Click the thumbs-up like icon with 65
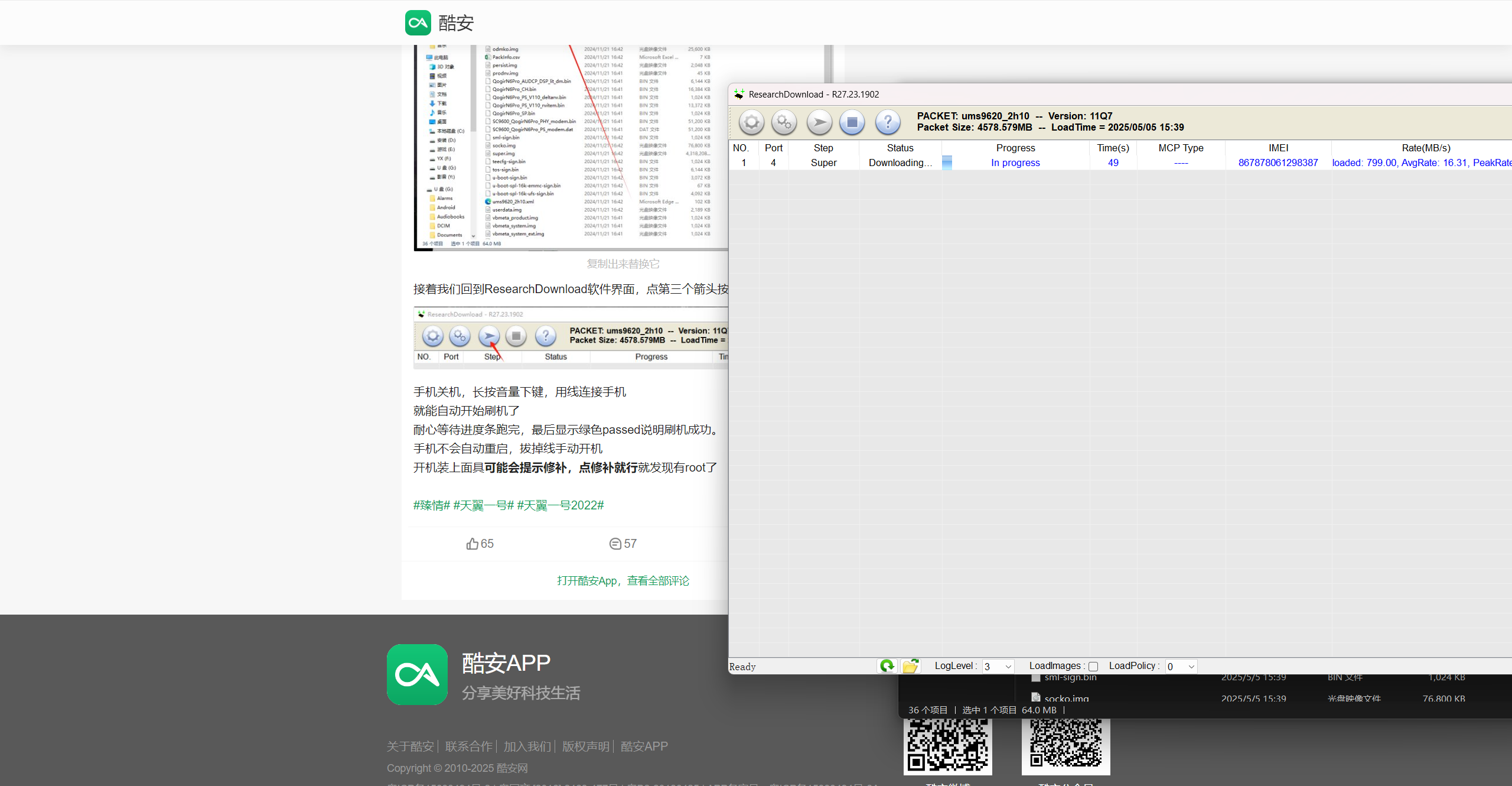 472,544
